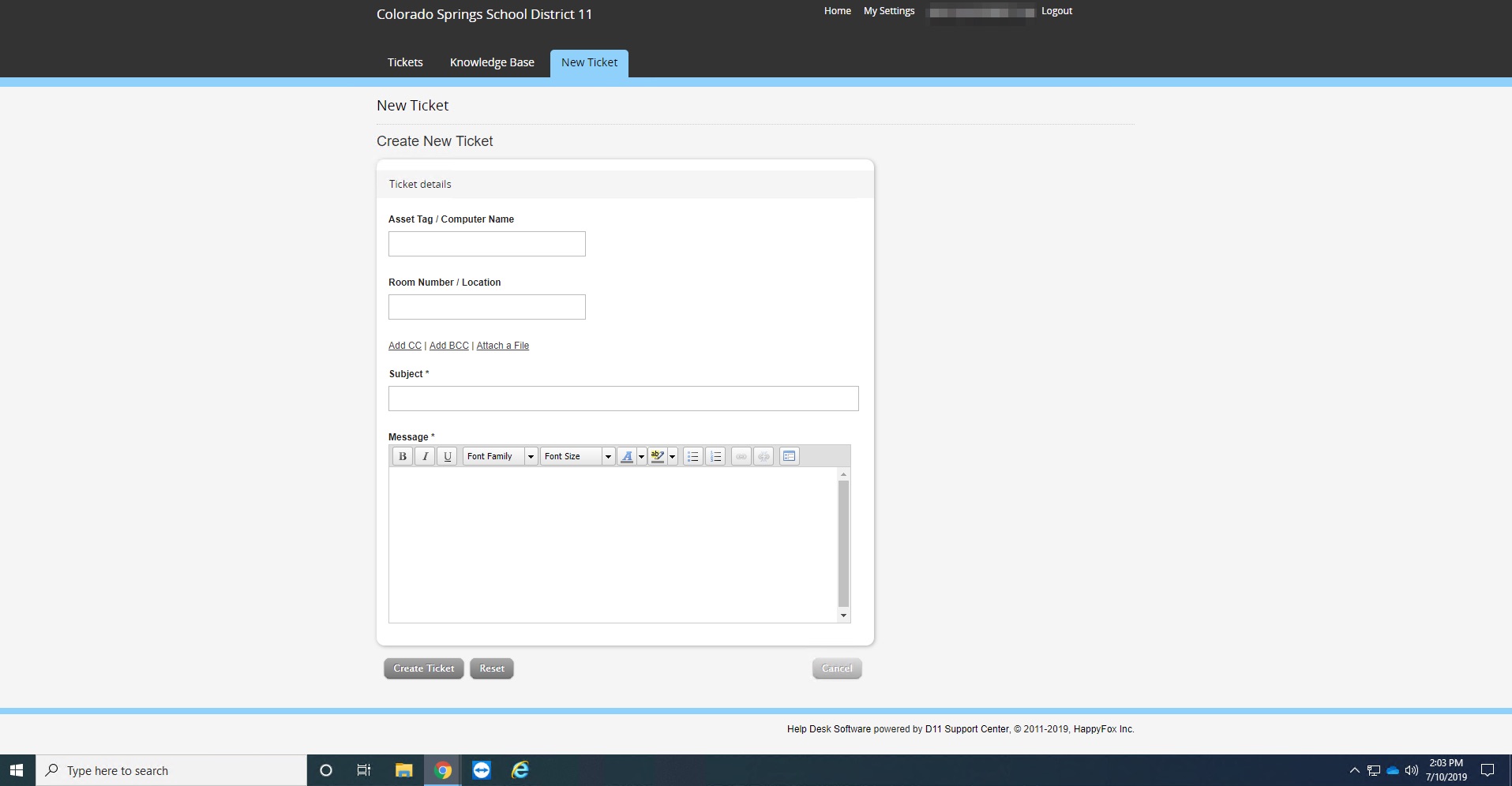Click the insert link icon

pyautogui.click(x=741, y=456)
